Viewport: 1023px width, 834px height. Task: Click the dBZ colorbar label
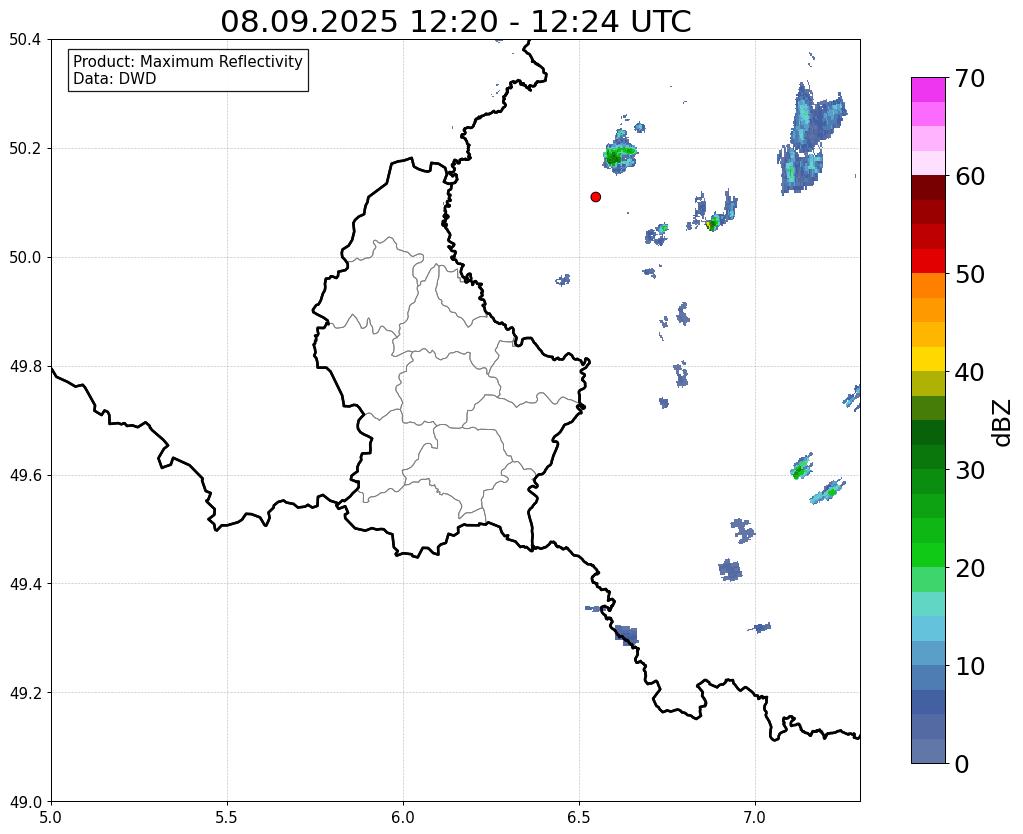[1003, 423]
